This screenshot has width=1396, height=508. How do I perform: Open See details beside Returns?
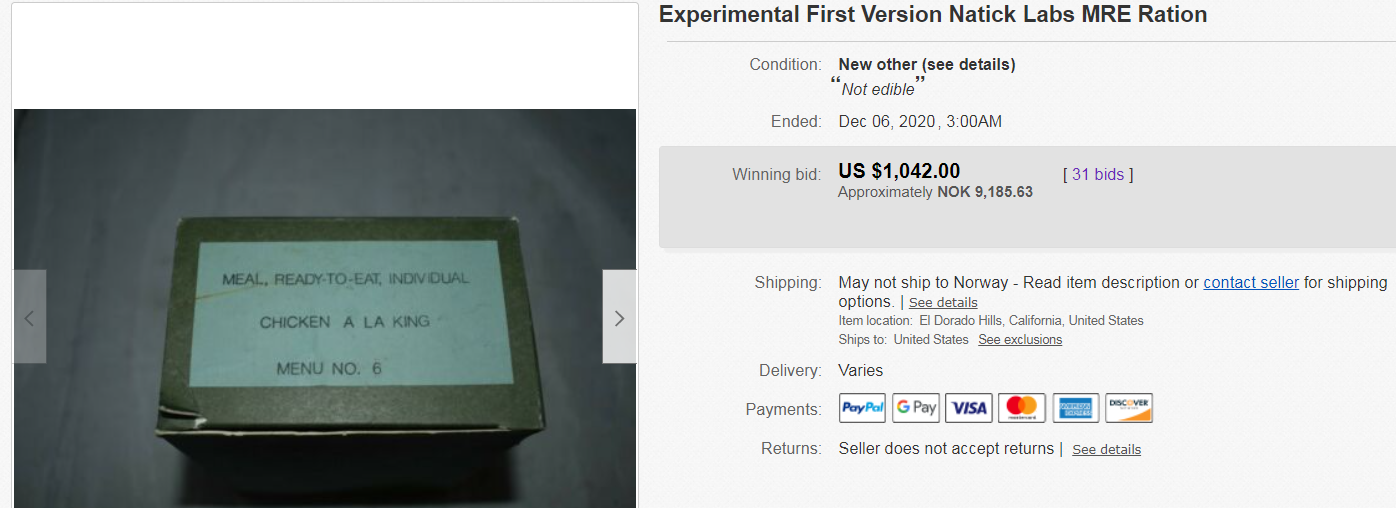[x=1106, y=450]
